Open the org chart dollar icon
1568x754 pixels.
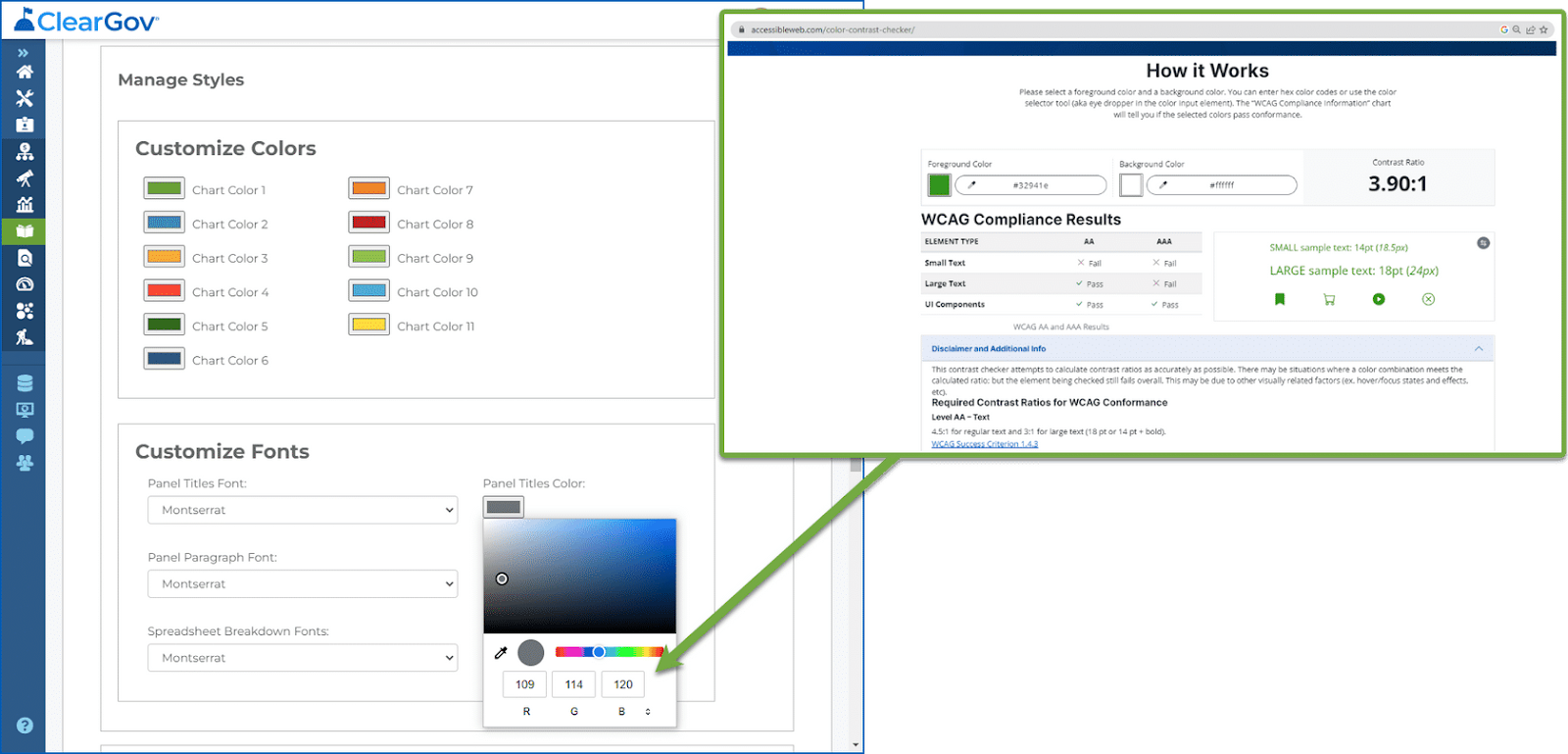[24, 151]
